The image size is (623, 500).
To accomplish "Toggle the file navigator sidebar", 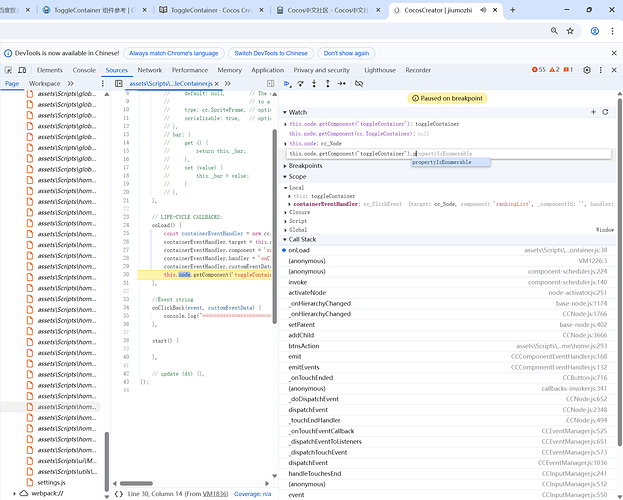I will [119, 84].
